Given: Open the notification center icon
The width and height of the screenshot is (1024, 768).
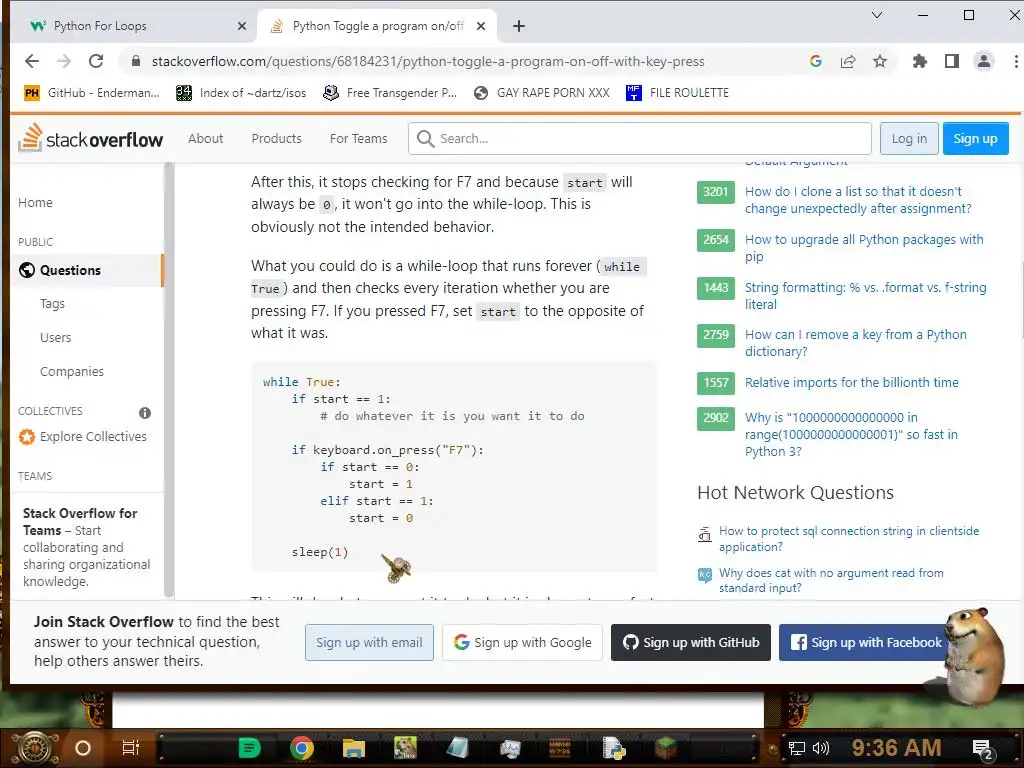Looking at the screenshot, I should pos(983,749).
